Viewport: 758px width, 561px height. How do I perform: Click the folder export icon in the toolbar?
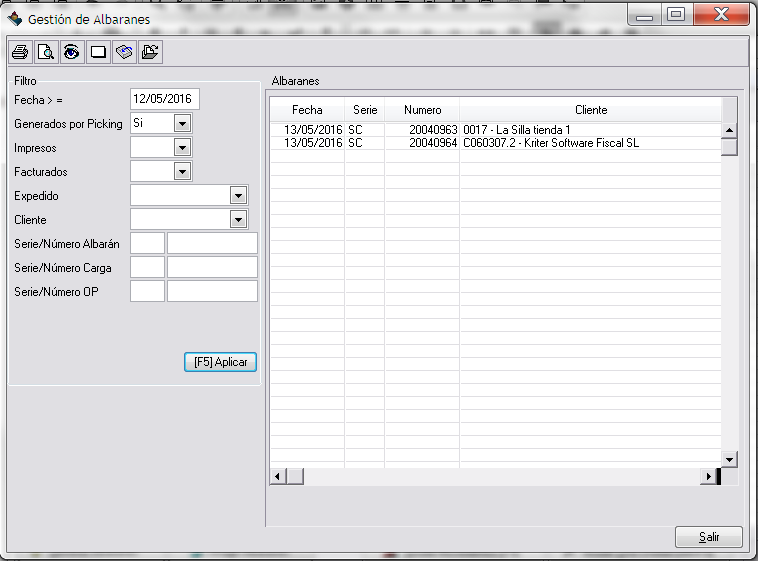tap(150, 52)
